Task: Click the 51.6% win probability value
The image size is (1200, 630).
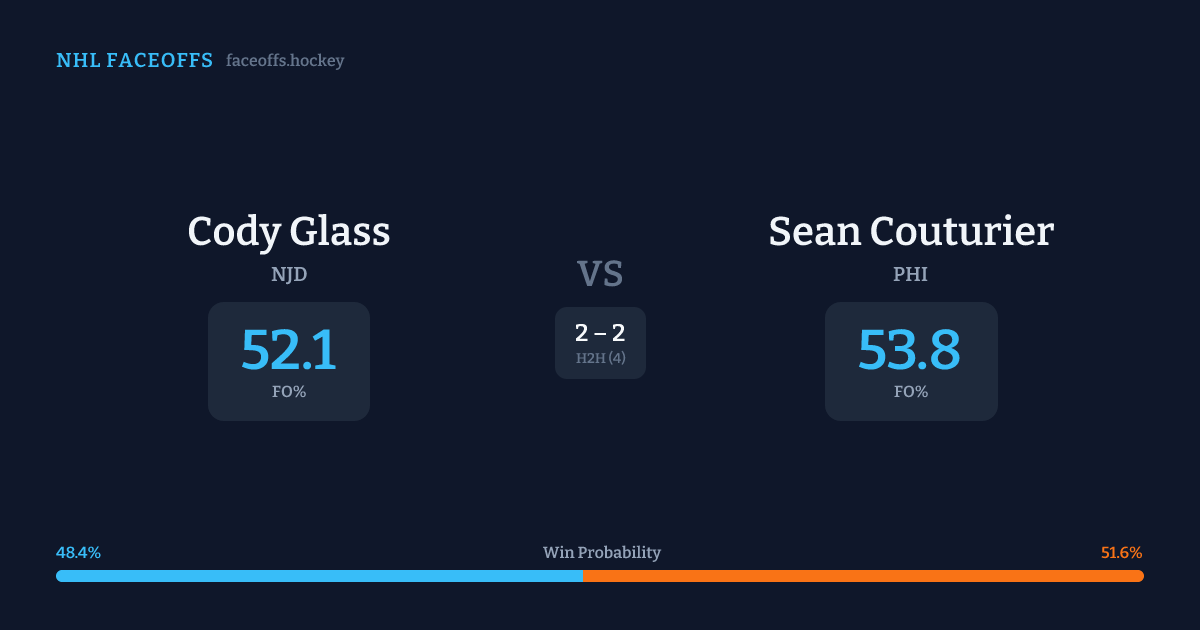Action: [x=1121, y=553]
